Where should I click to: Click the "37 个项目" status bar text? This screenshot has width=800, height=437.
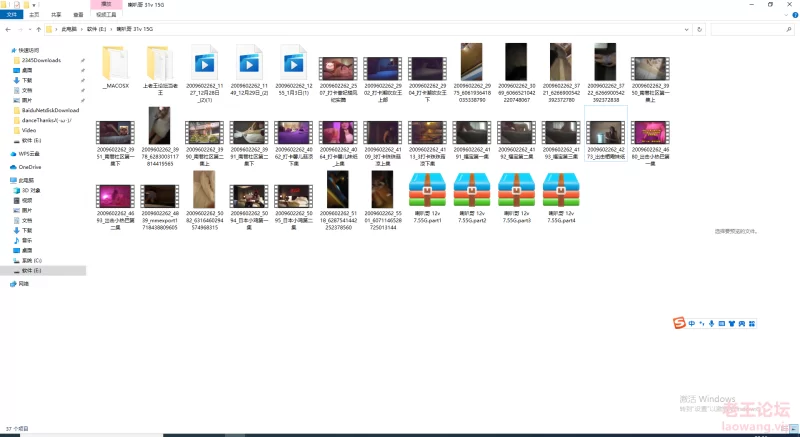tap(17, 429)
